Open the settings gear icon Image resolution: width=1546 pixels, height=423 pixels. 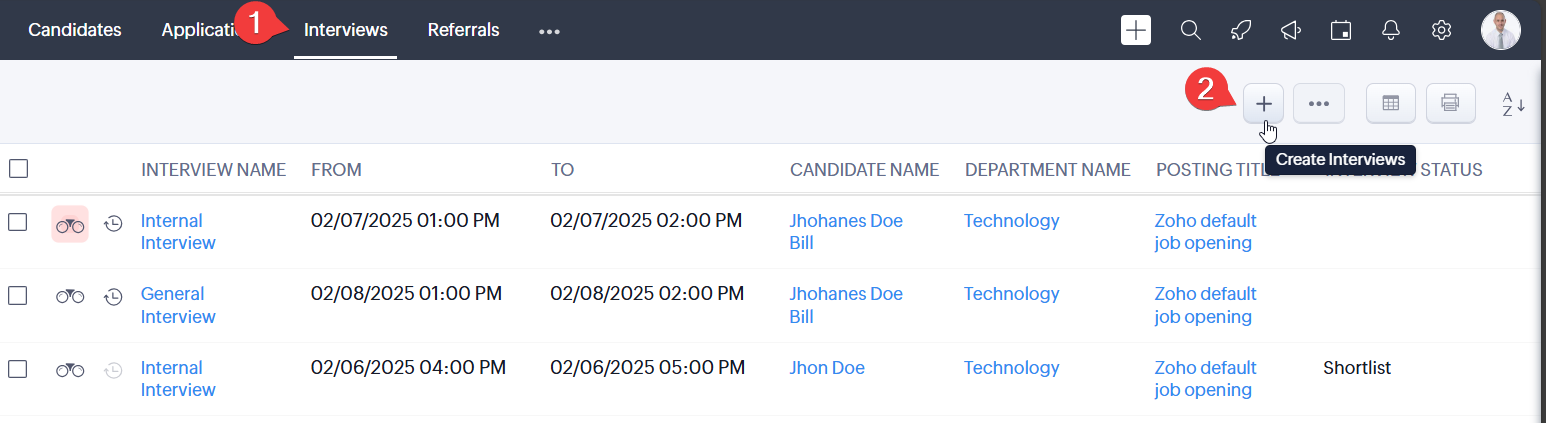pyautogui.click(x=1441, y=30)
